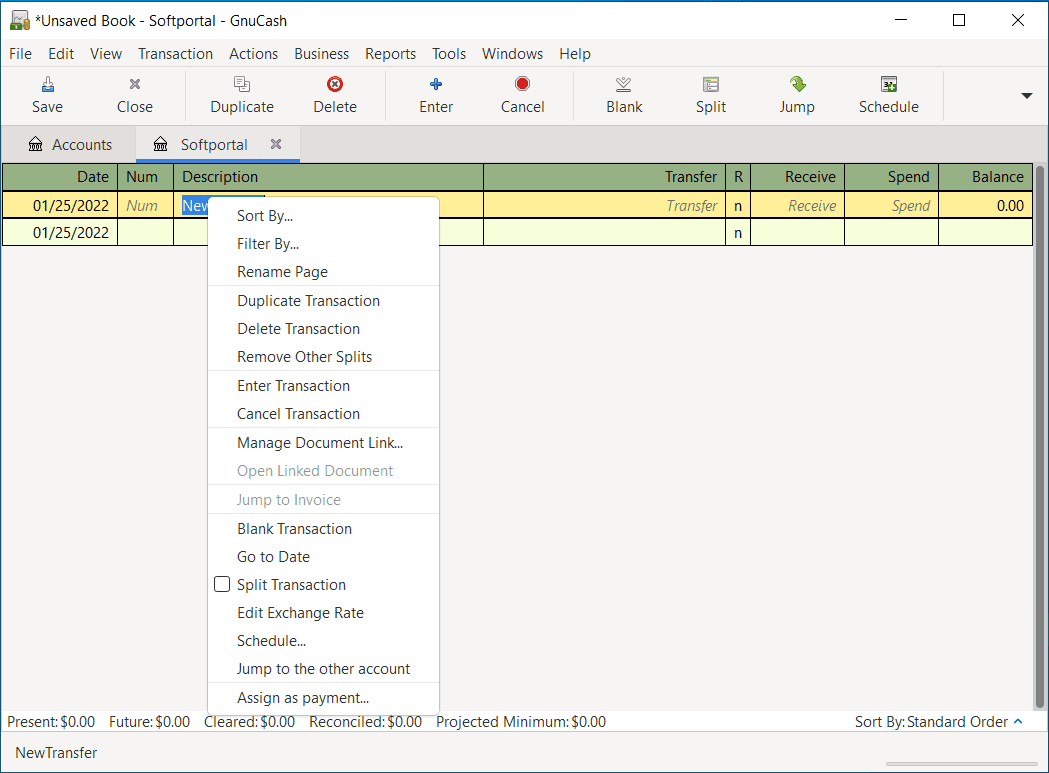Choose Go to Date entry
Screen dimensions: 1049x773
tap(323, 557)
